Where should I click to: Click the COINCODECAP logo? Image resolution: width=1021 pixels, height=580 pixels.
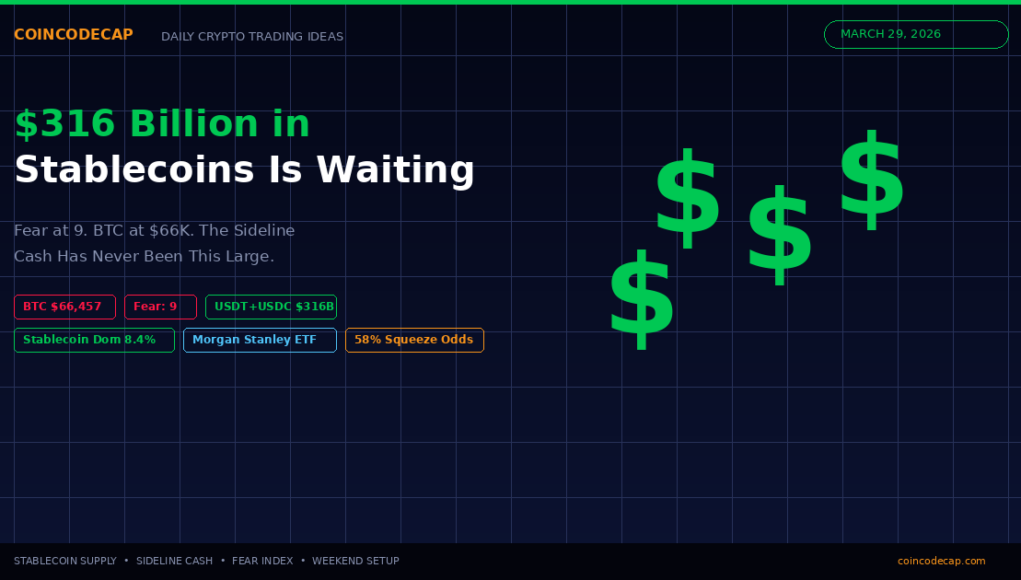point(72,34)
